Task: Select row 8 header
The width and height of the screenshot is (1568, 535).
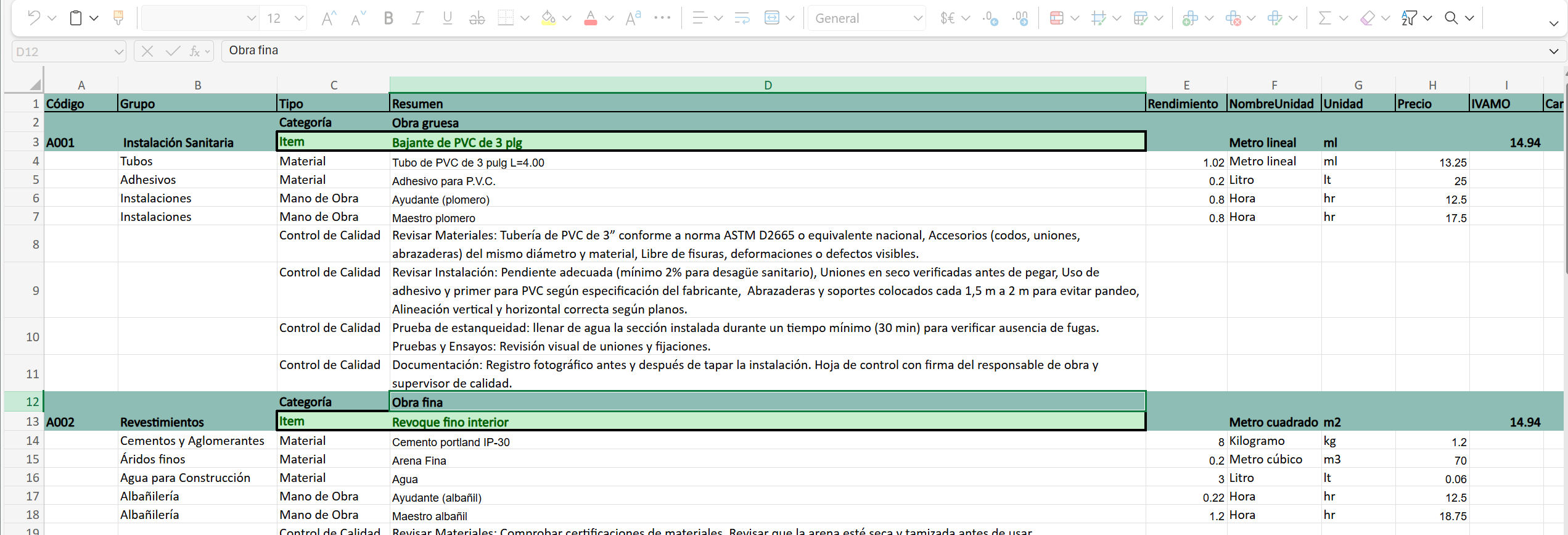Action: pyautogui.click(x=23, y=244)
